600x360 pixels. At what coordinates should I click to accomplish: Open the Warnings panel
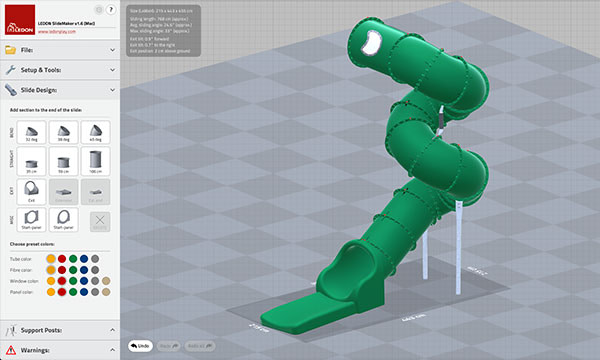(60, 350)
